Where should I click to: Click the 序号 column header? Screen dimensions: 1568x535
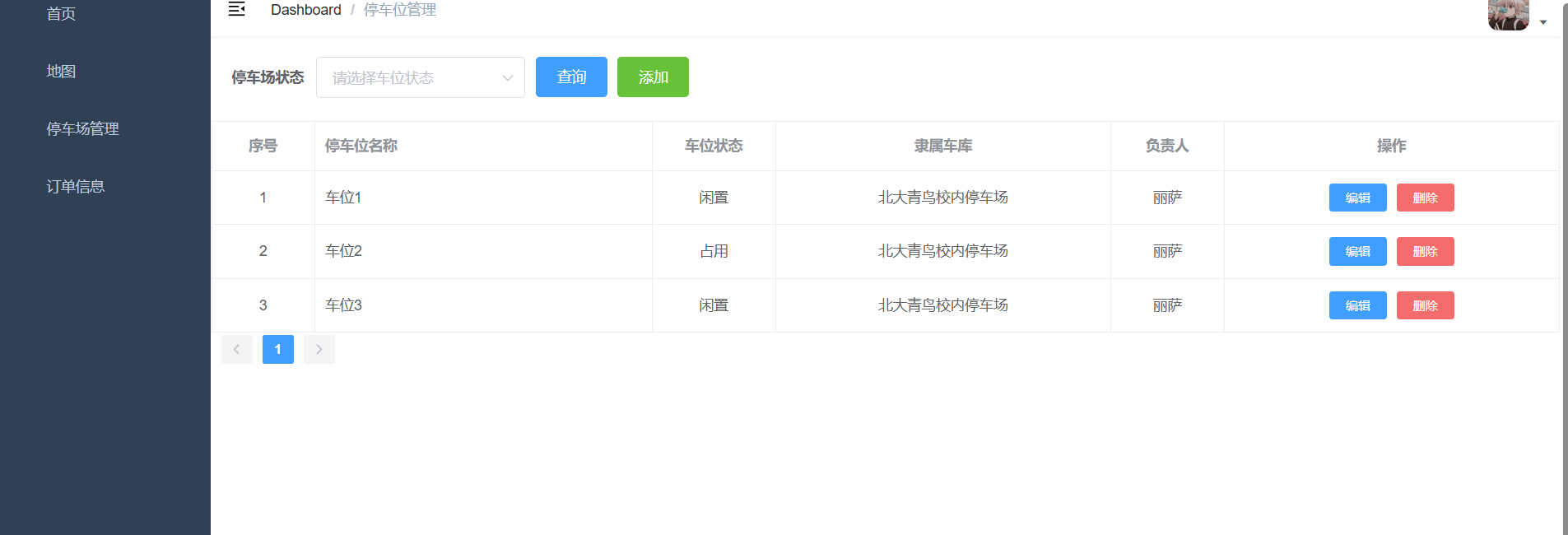coord(263,146)
